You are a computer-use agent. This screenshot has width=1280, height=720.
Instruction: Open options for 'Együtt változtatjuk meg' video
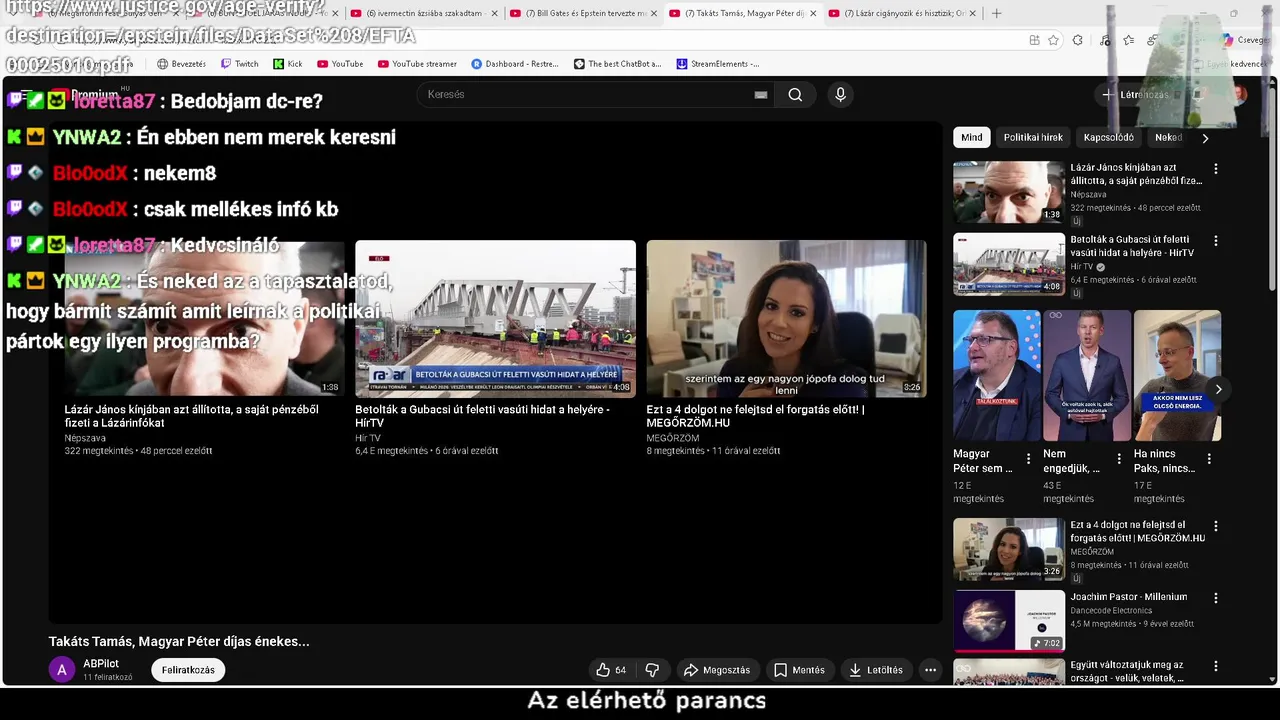[x=1216, y=666]
